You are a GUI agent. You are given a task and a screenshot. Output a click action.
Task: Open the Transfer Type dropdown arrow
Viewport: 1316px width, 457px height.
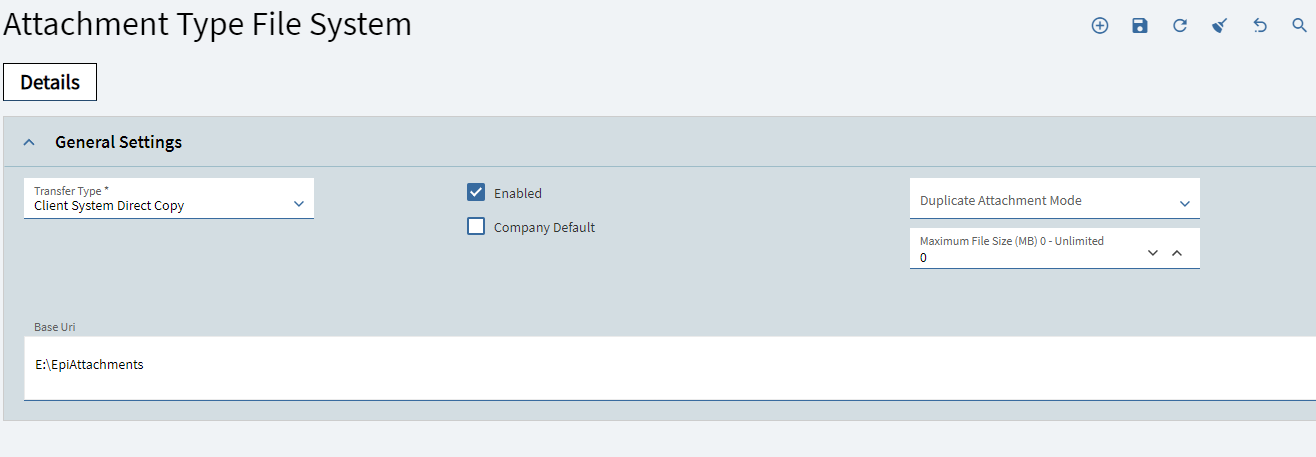(299, 204)
